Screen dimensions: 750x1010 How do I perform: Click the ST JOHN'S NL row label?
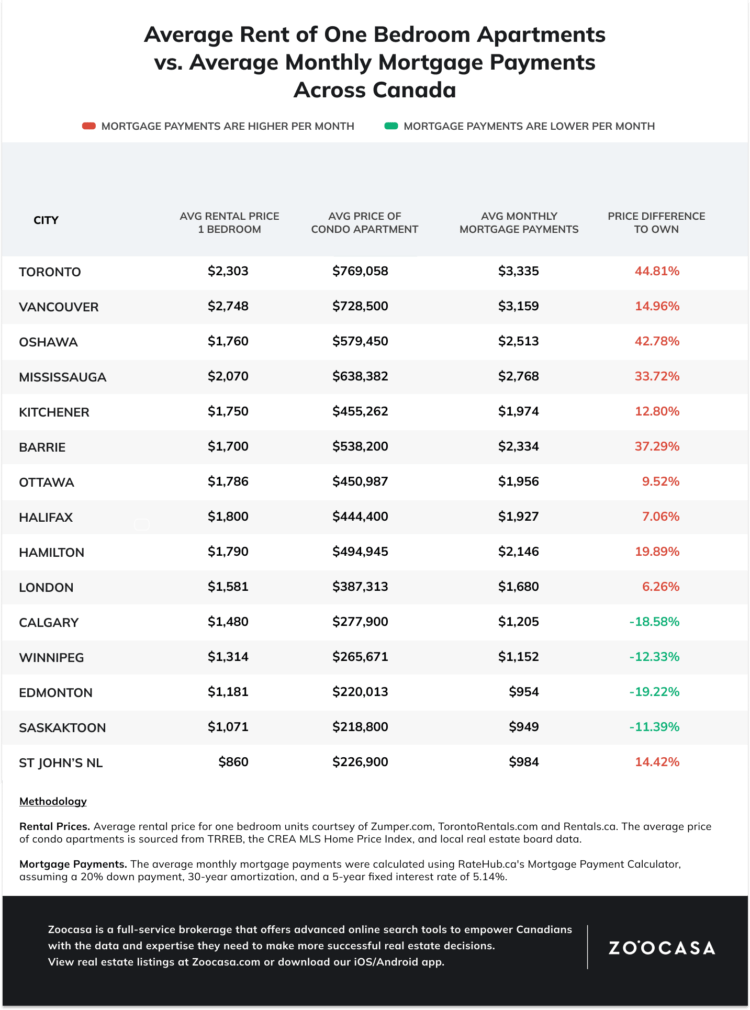(61, 763)
